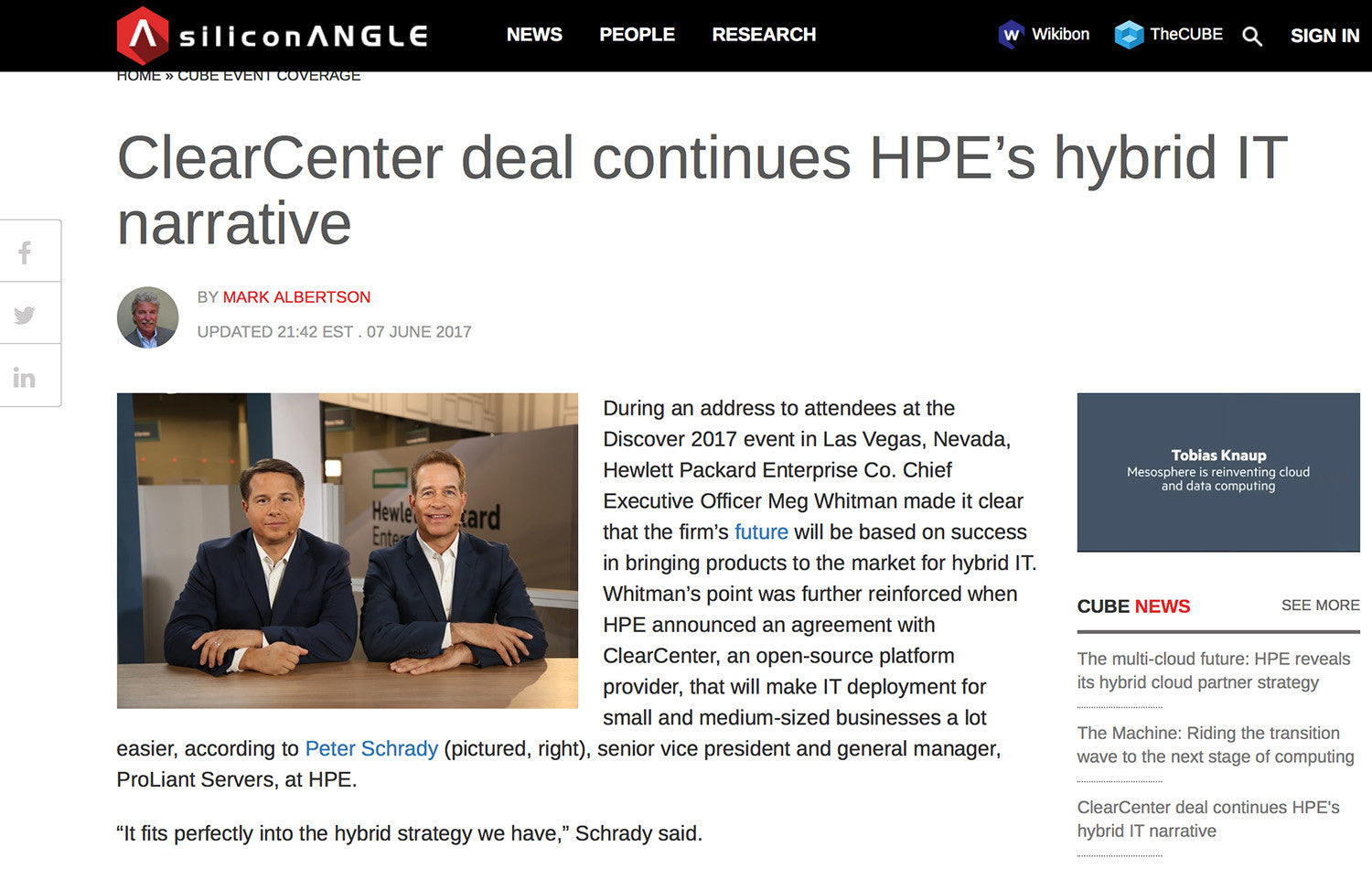Image resolution: width=1372 pixels, height=869 pixels.
Task: Open TheCUBE from the top bar
Action: pos(1168,35)
